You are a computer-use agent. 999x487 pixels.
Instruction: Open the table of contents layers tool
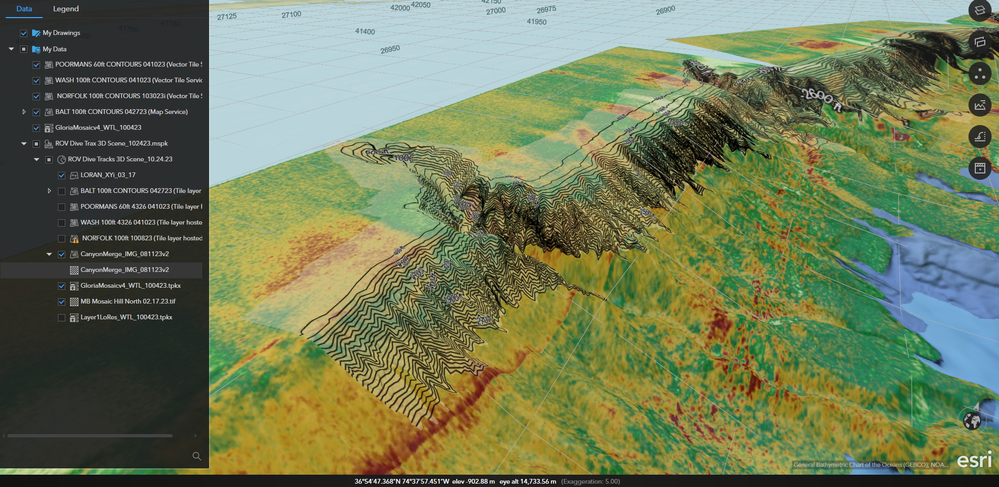[x=978, y=11]
